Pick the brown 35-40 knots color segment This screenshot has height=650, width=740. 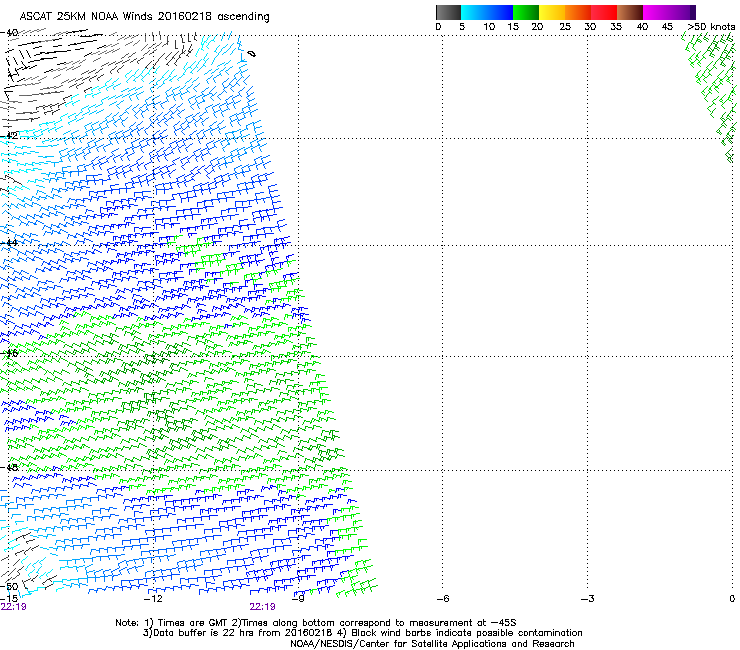click(x=630, y=12)
